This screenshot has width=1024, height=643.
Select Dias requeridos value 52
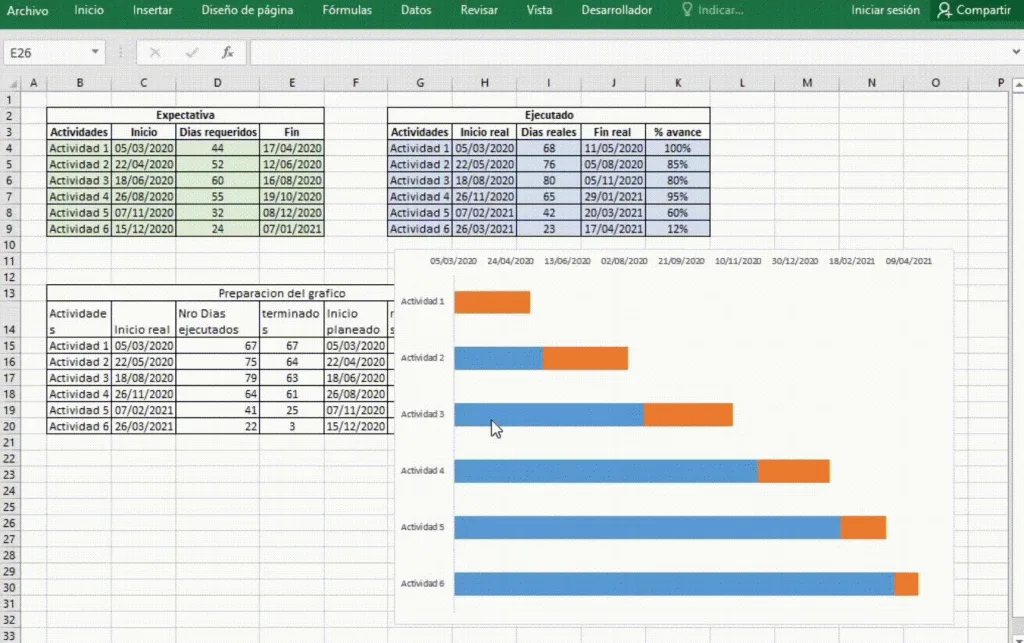(217, 165)
